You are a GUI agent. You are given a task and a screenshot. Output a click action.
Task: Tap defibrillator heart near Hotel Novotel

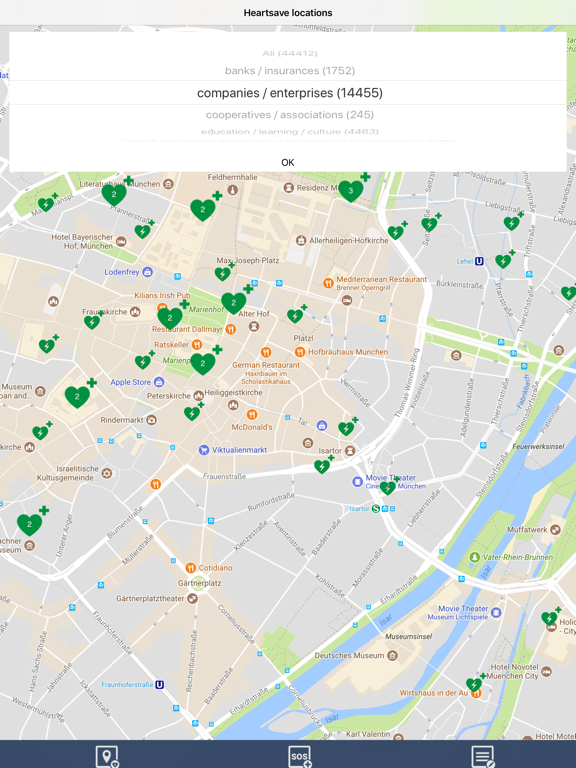[474, 685]
